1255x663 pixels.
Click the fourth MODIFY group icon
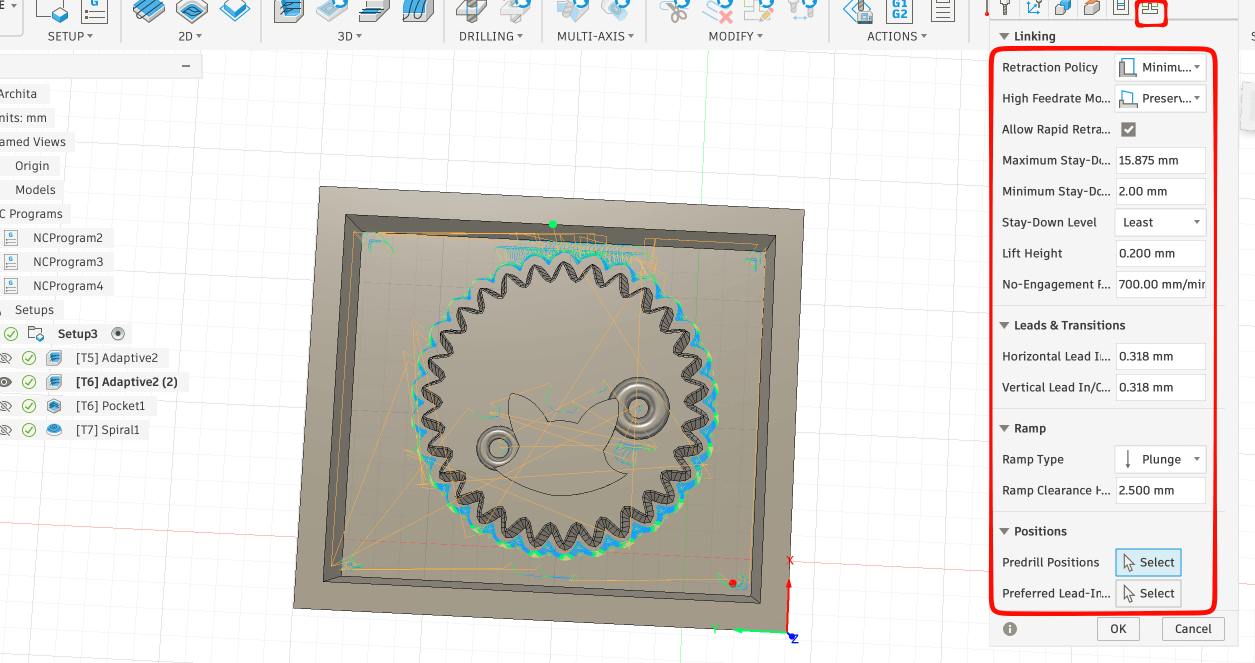point(801,10)
